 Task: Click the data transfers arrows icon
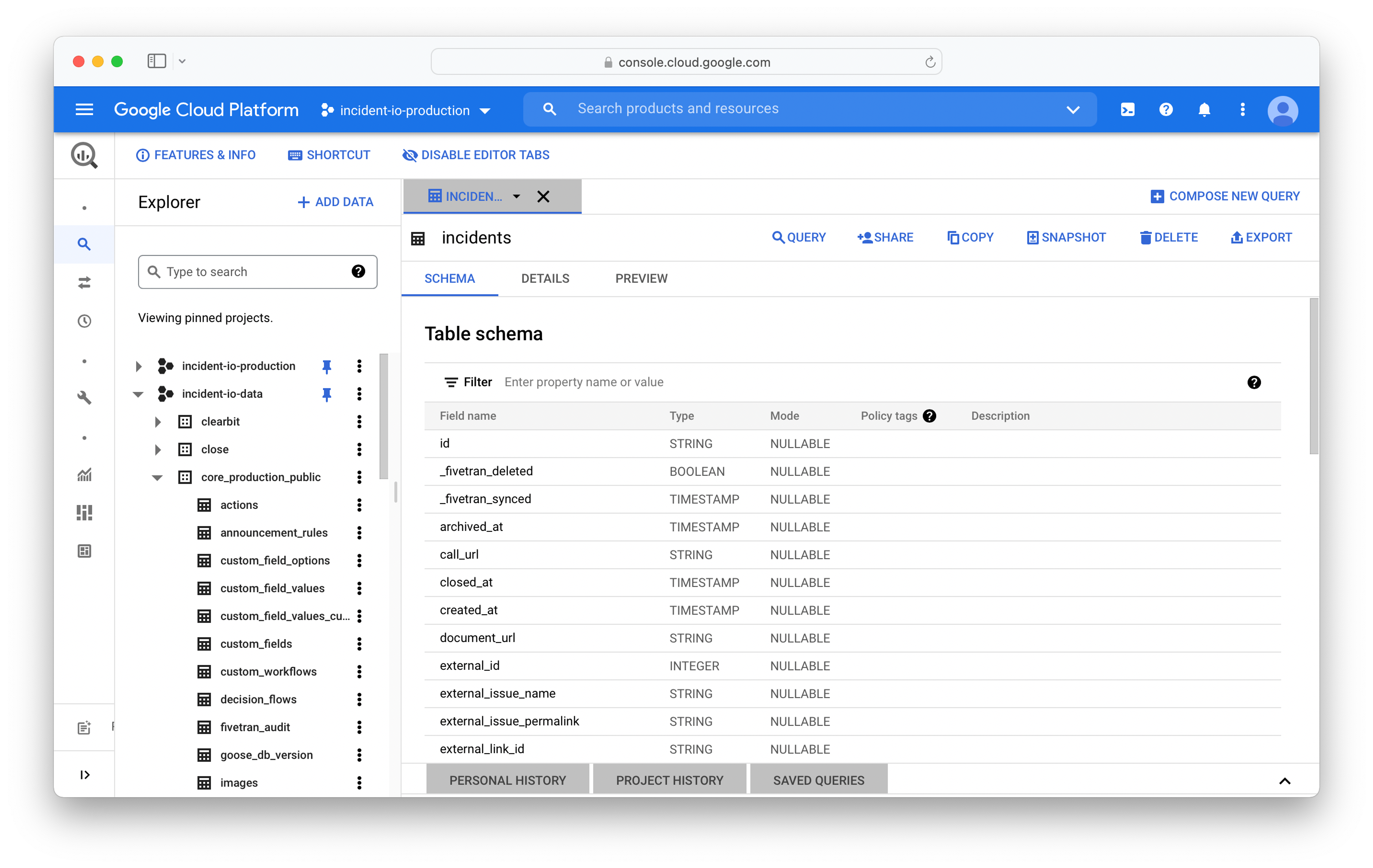(x=84, y=283)
